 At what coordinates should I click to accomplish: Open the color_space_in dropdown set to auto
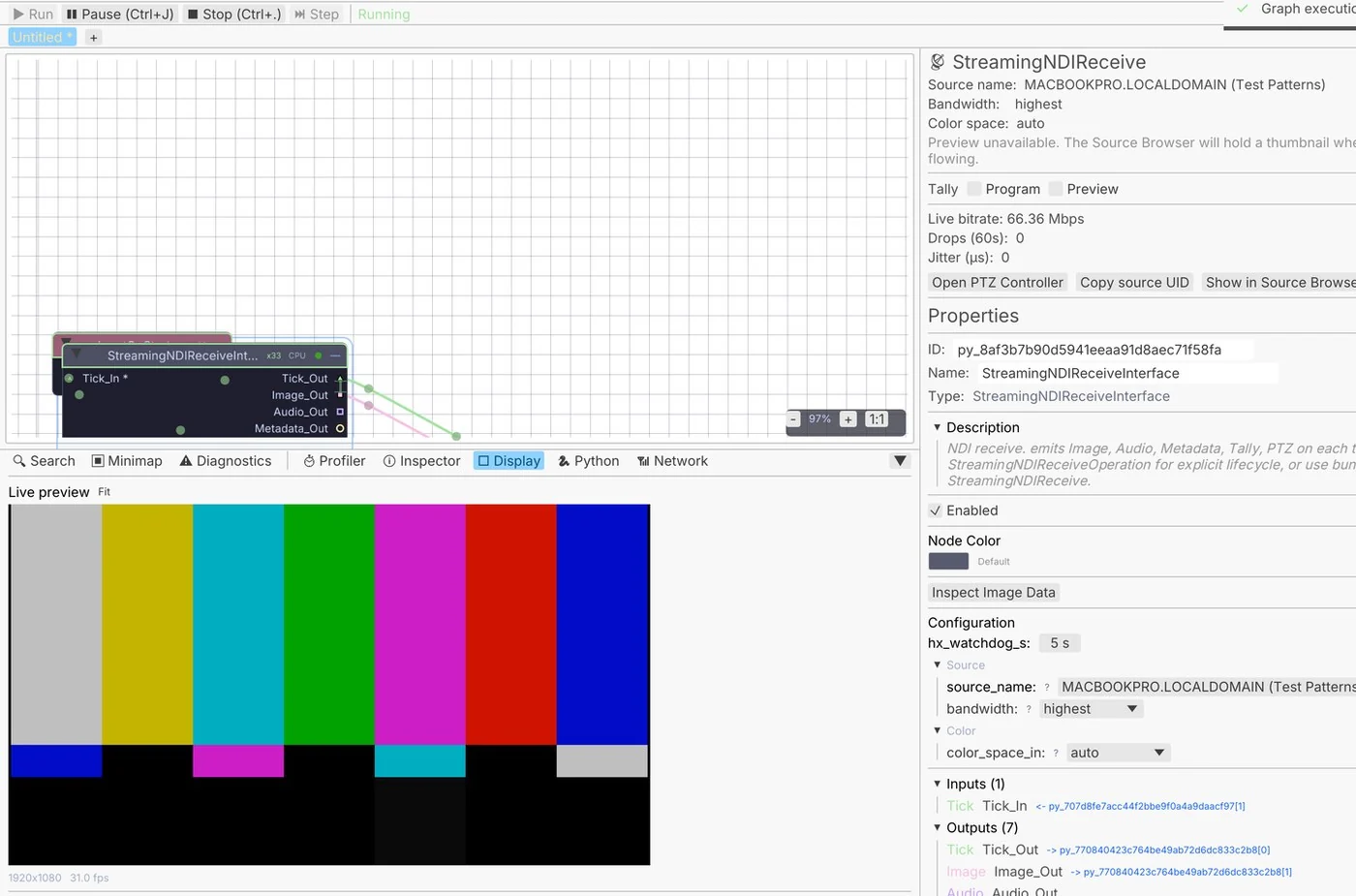[x=1118, y=753]
